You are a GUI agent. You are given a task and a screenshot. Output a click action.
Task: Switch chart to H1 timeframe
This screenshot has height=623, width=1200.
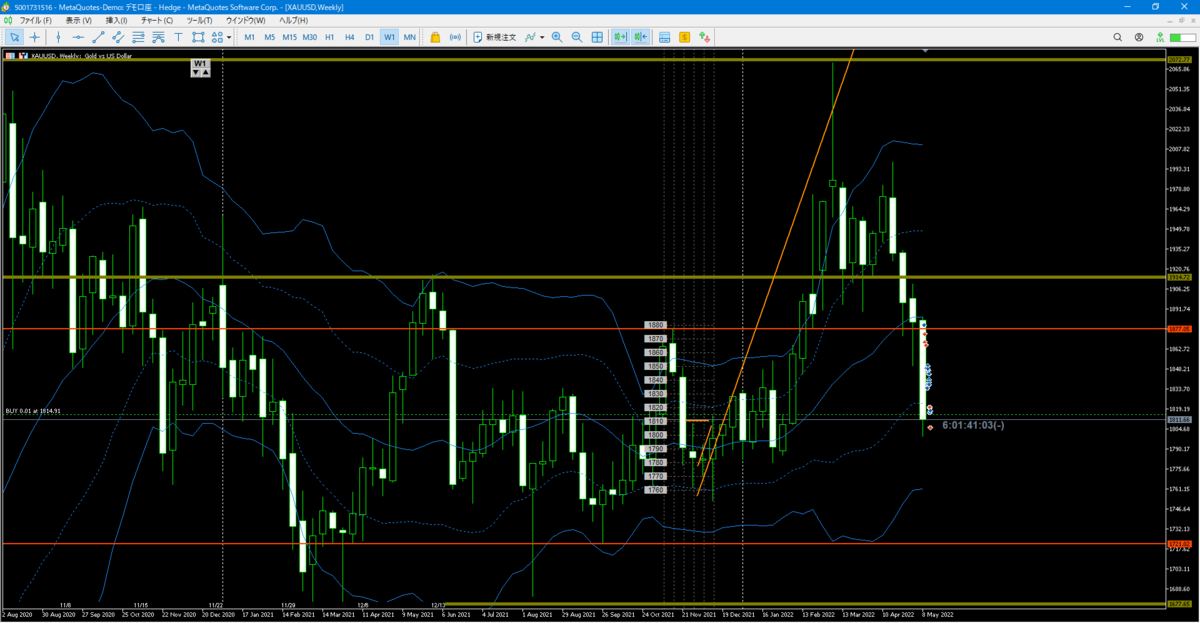(x=330, y=37)
